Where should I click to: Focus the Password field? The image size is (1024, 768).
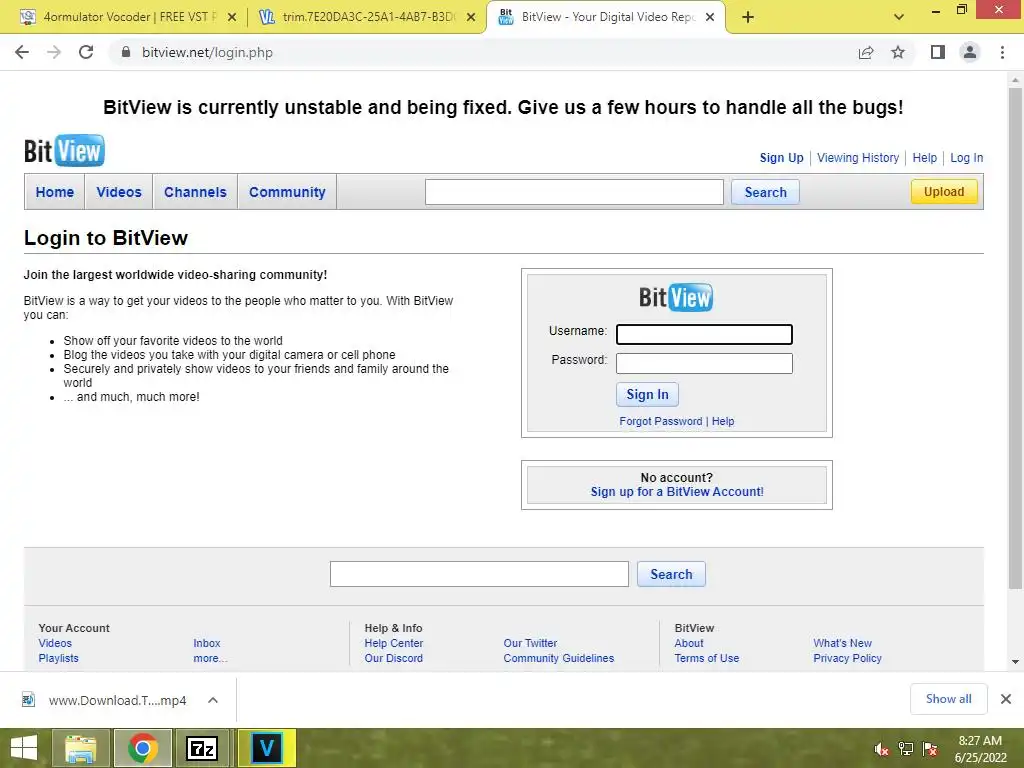click(x=705, y=363)
